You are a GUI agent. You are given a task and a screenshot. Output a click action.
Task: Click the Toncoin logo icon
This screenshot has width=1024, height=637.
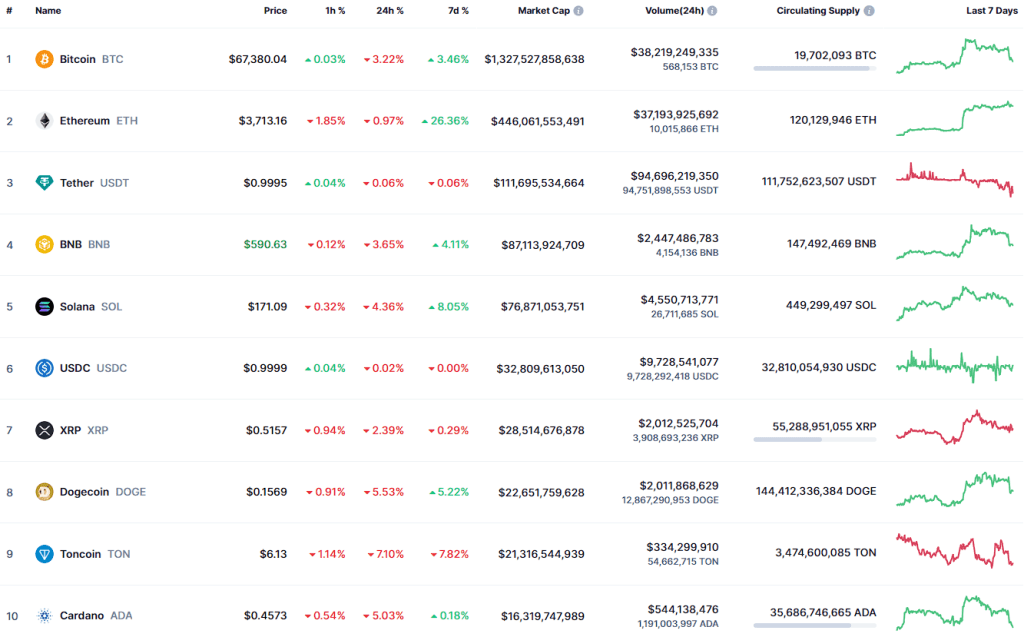point(44,554)
